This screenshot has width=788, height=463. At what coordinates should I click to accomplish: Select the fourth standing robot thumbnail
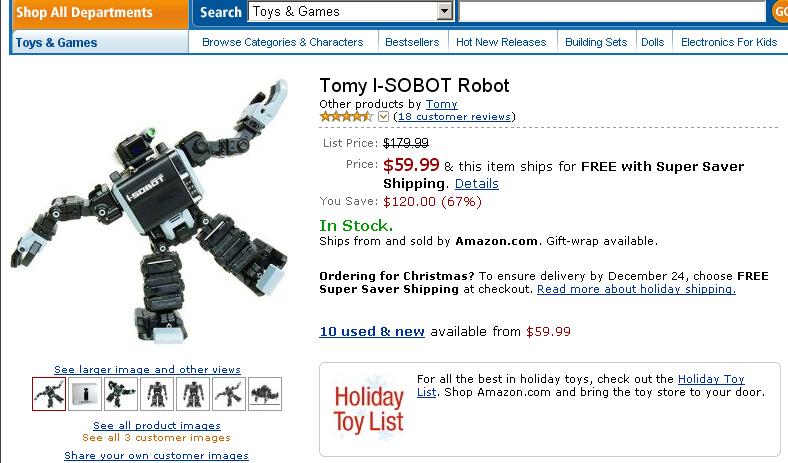(157, 393)
